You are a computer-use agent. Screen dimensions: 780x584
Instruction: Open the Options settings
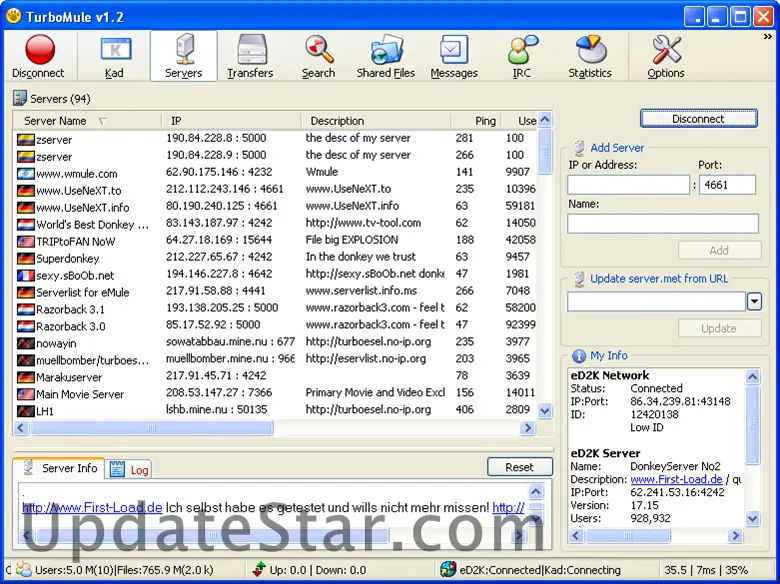pyautogui.click(x=666, y=56)
